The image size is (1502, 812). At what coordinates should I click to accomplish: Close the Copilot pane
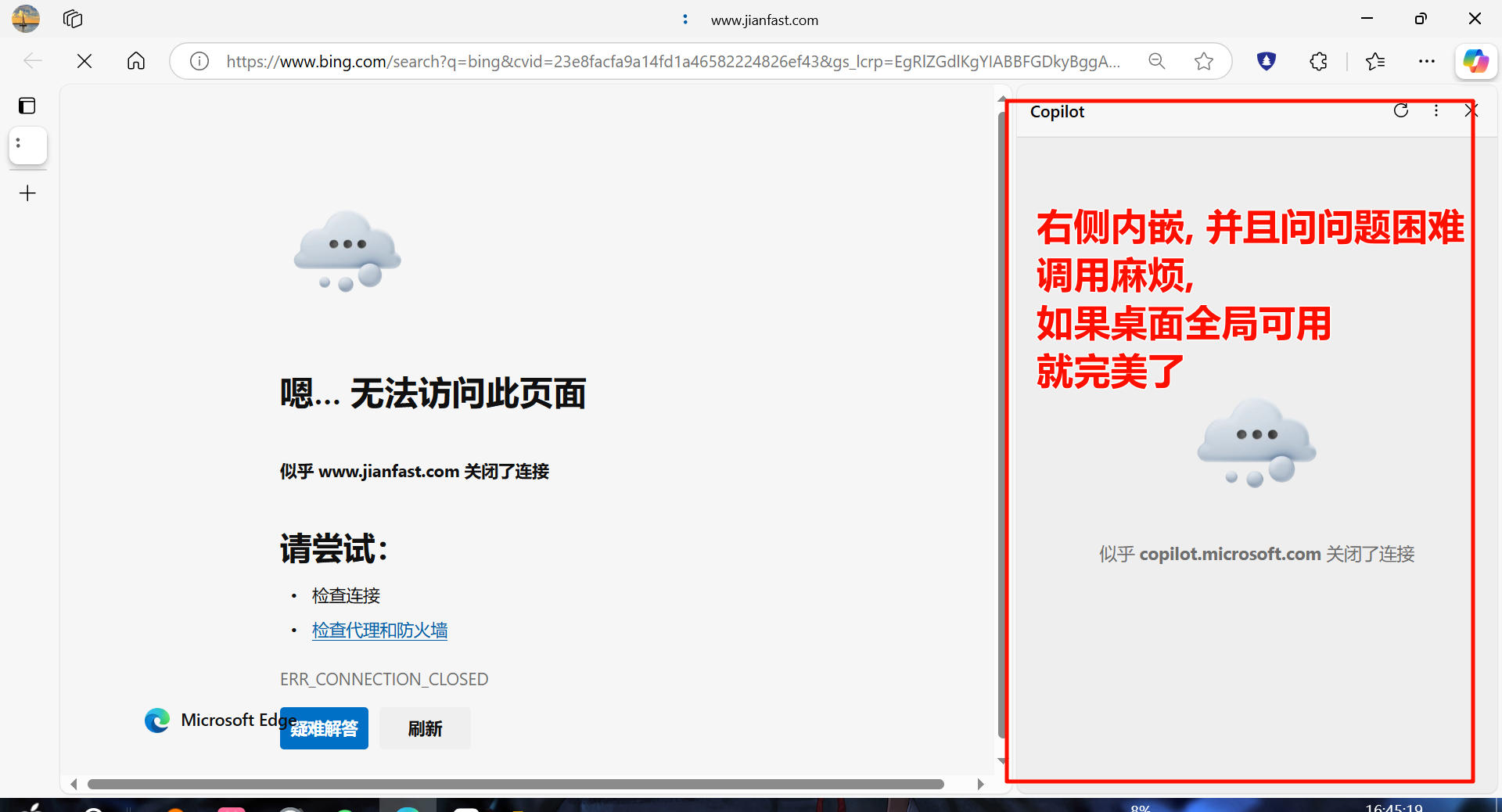(x=1471, y=110)
